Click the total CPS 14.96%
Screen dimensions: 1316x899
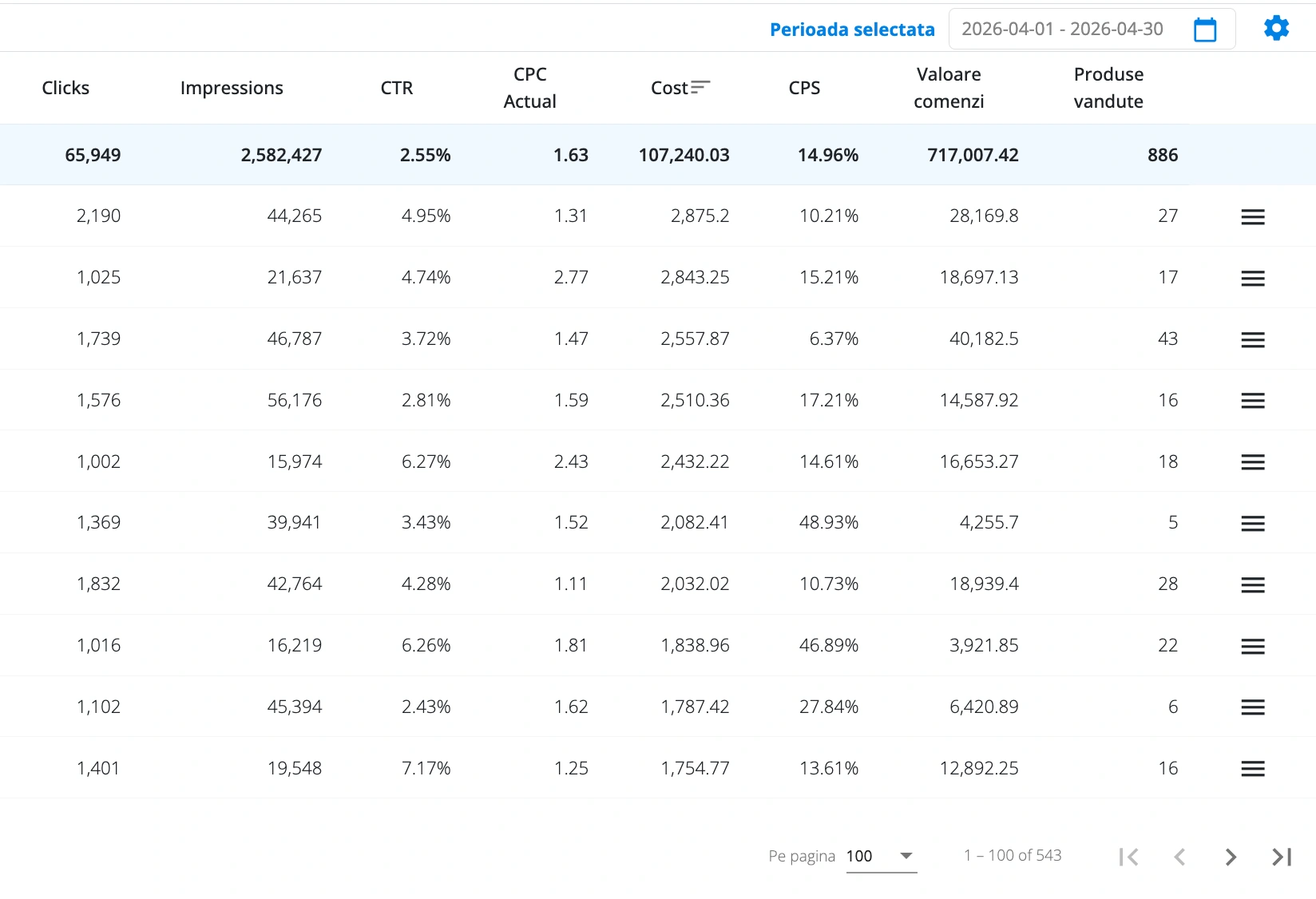click(x=828, y=155)
